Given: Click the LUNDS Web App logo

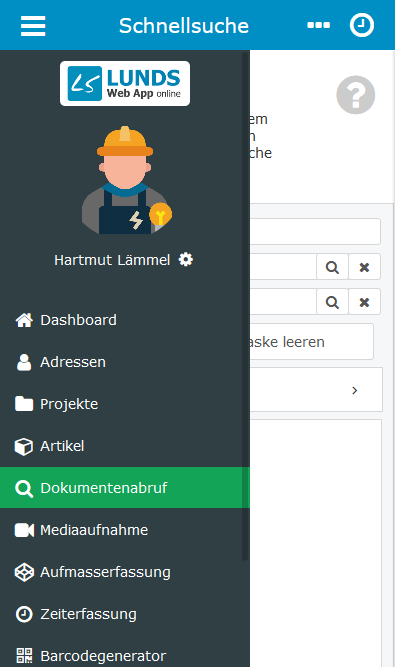Looking at the screenshot, I should click(125, 83).
